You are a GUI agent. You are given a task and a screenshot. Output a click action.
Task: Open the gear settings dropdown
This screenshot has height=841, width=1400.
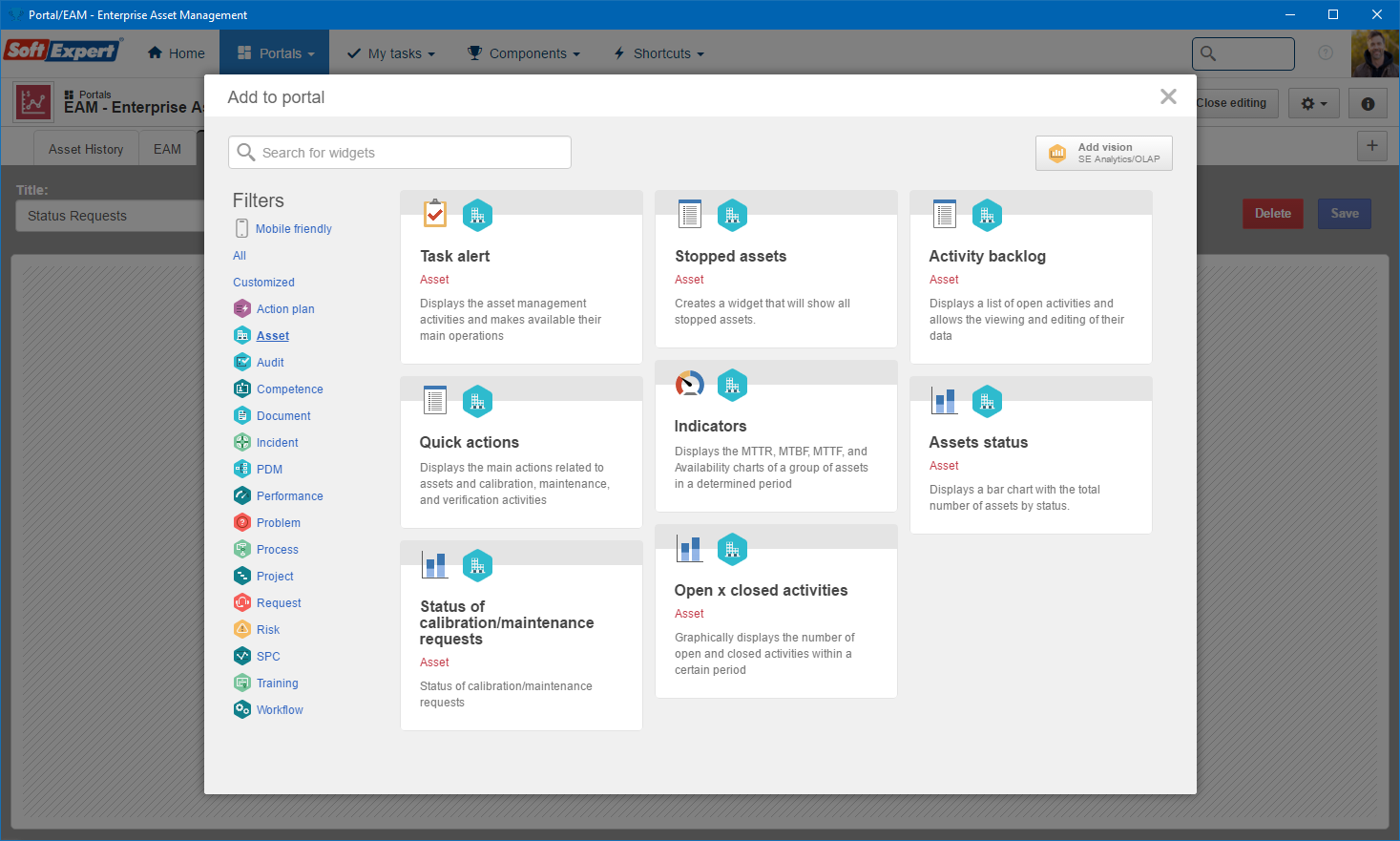(1314, 103)
